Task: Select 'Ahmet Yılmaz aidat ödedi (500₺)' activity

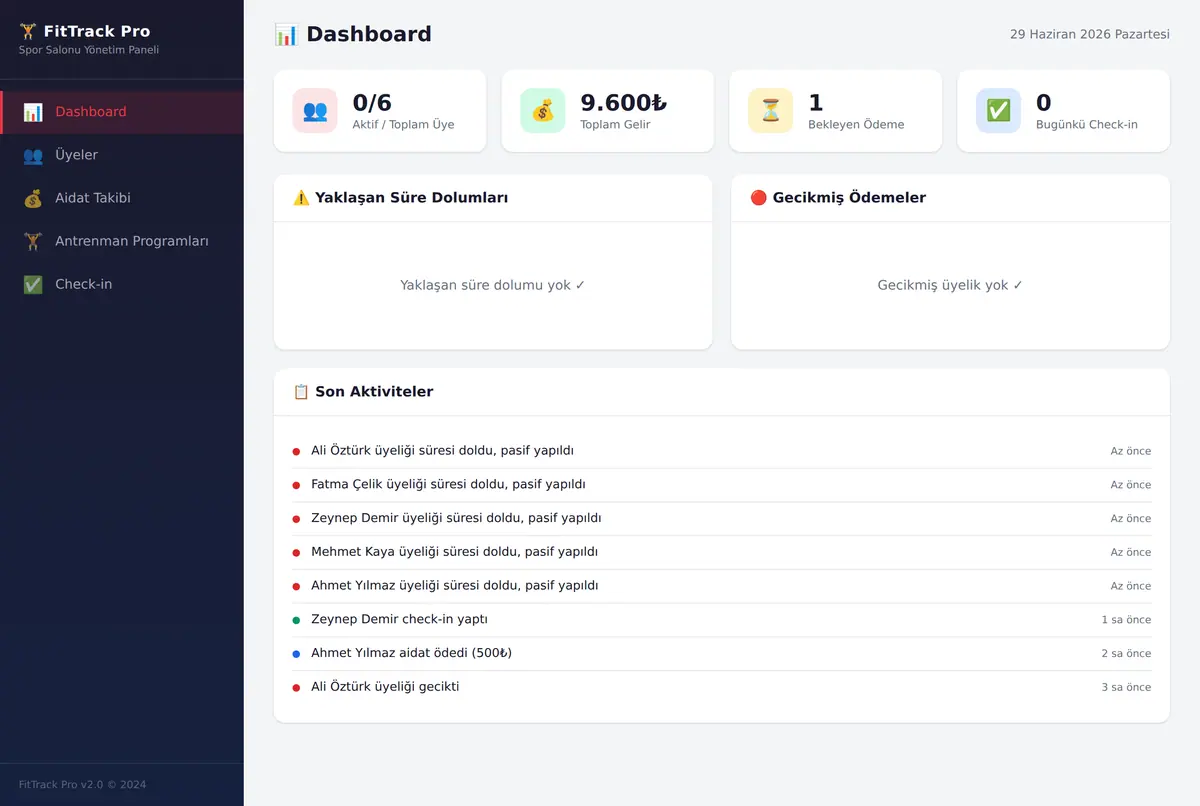Action: pyautogui.click(x=721, y=653)
